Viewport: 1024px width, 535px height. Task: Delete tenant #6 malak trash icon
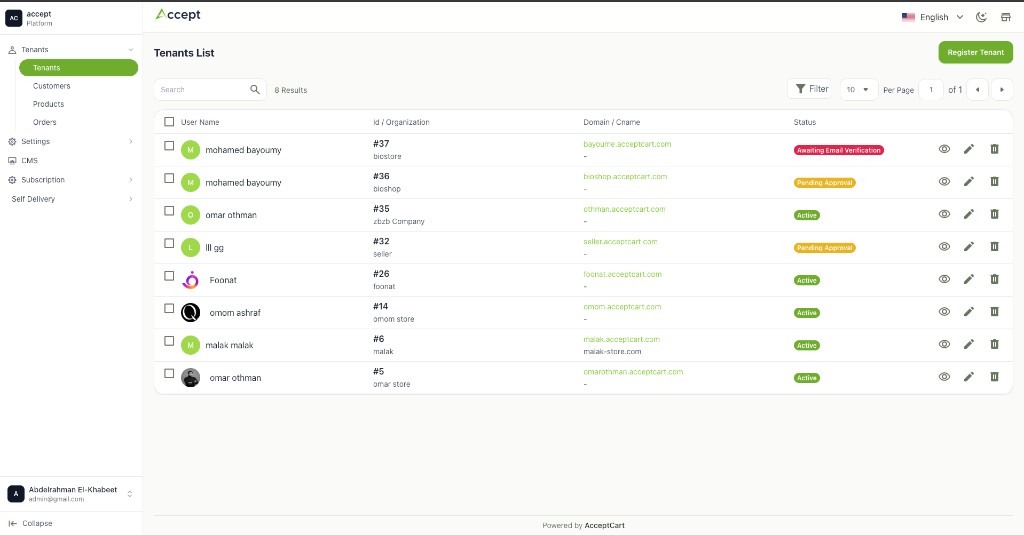(995, 344)
